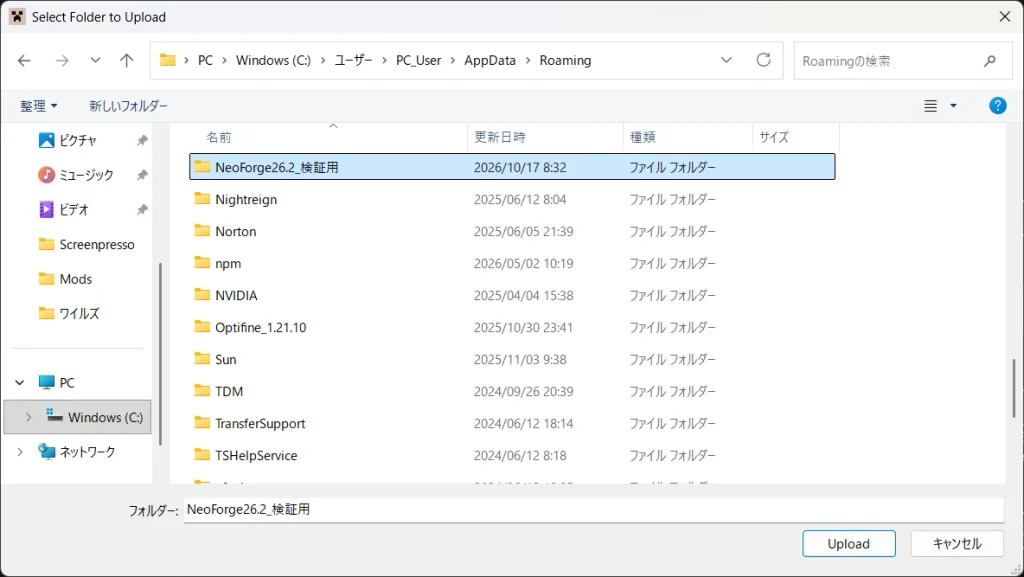Open address bar history dropdown

tap(726, 60)
